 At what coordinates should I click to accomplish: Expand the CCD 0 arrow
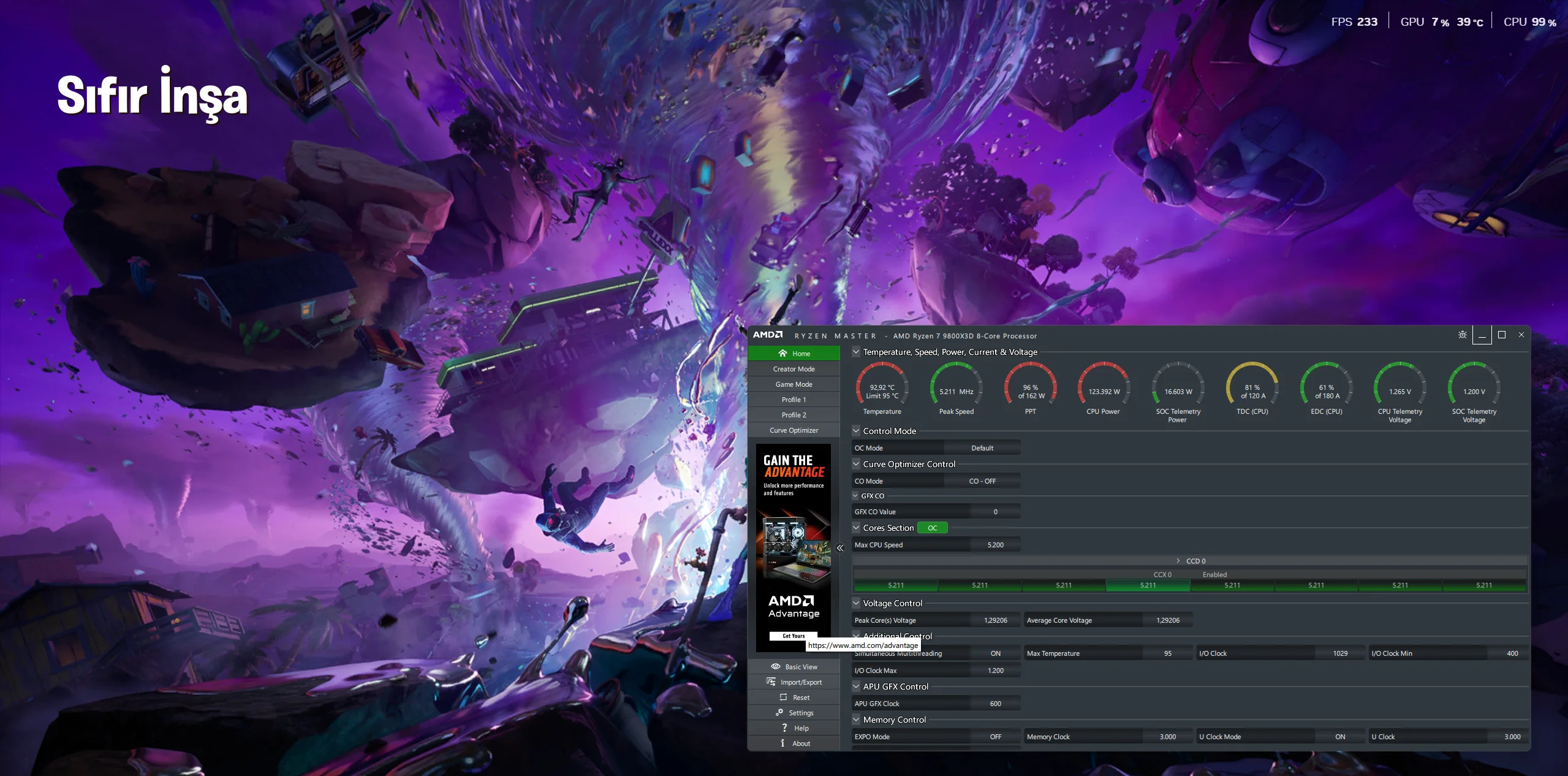click(1178, 561)
